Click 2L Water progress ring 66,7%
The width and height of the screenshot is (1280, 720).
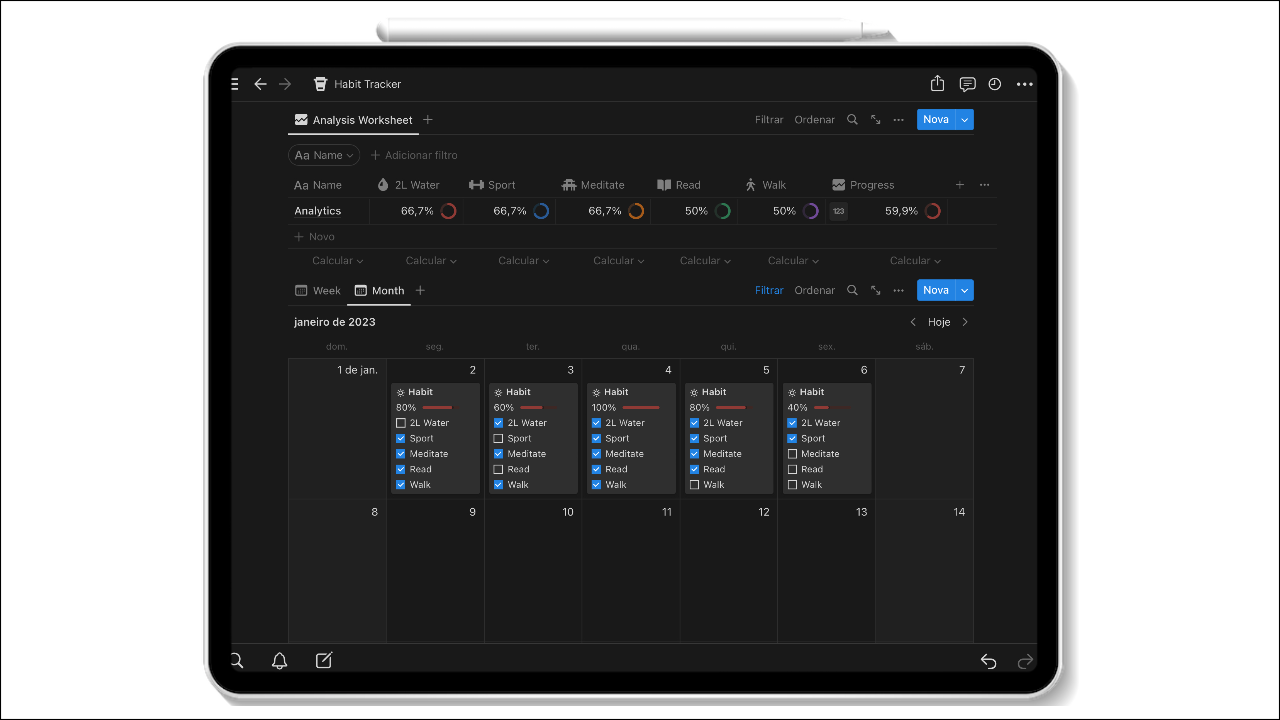[x=448, y=211]
